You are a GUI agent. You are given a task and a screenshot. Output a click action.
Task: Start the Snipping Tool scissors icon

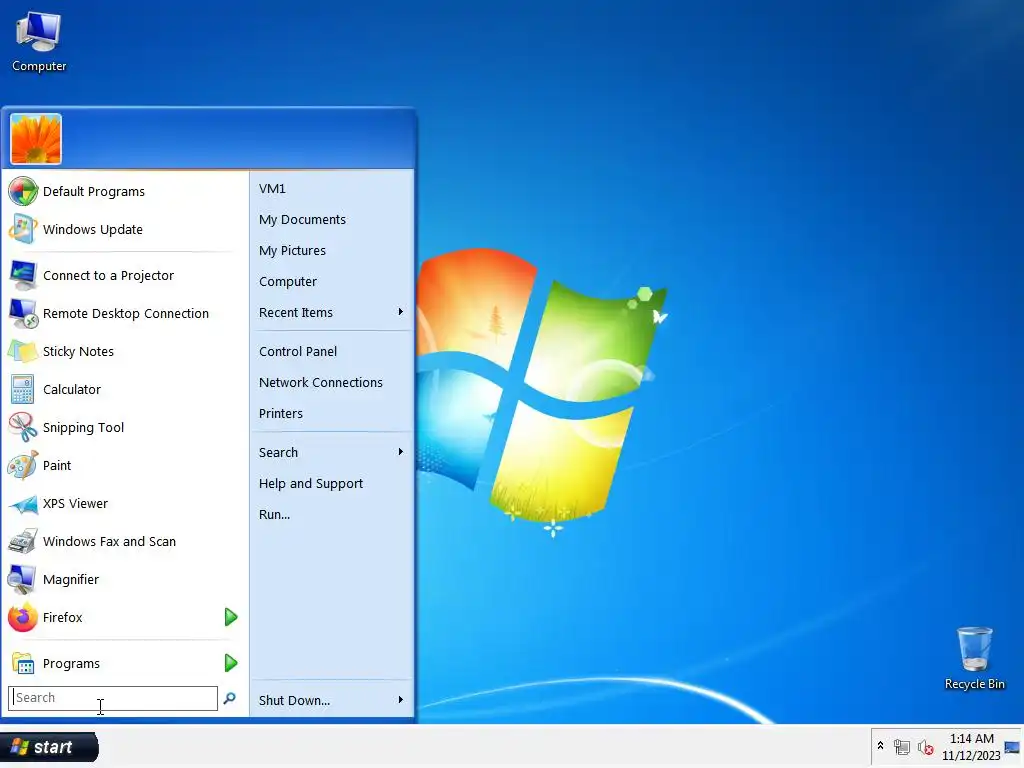[x=23, y=427]
